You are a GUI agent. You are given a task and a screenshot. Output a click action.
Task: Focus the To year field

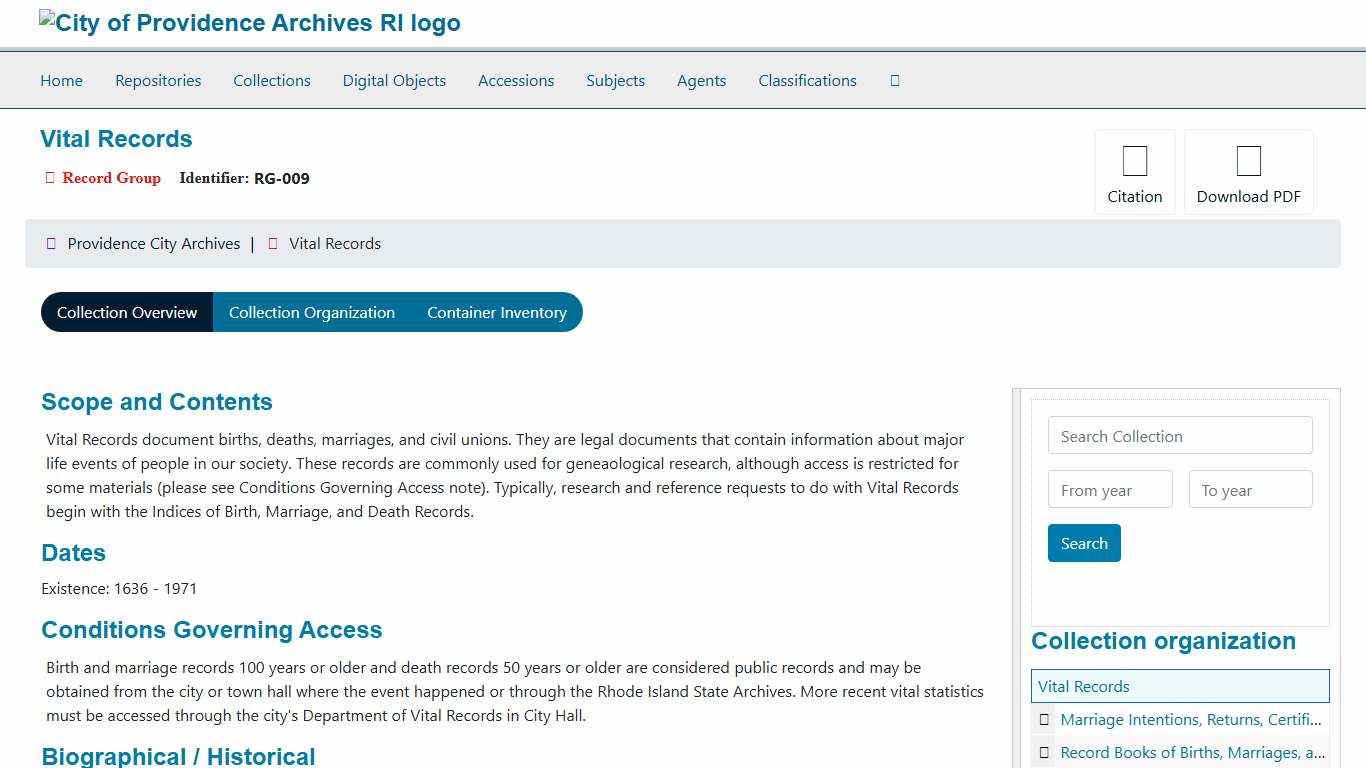point(1250,490)
